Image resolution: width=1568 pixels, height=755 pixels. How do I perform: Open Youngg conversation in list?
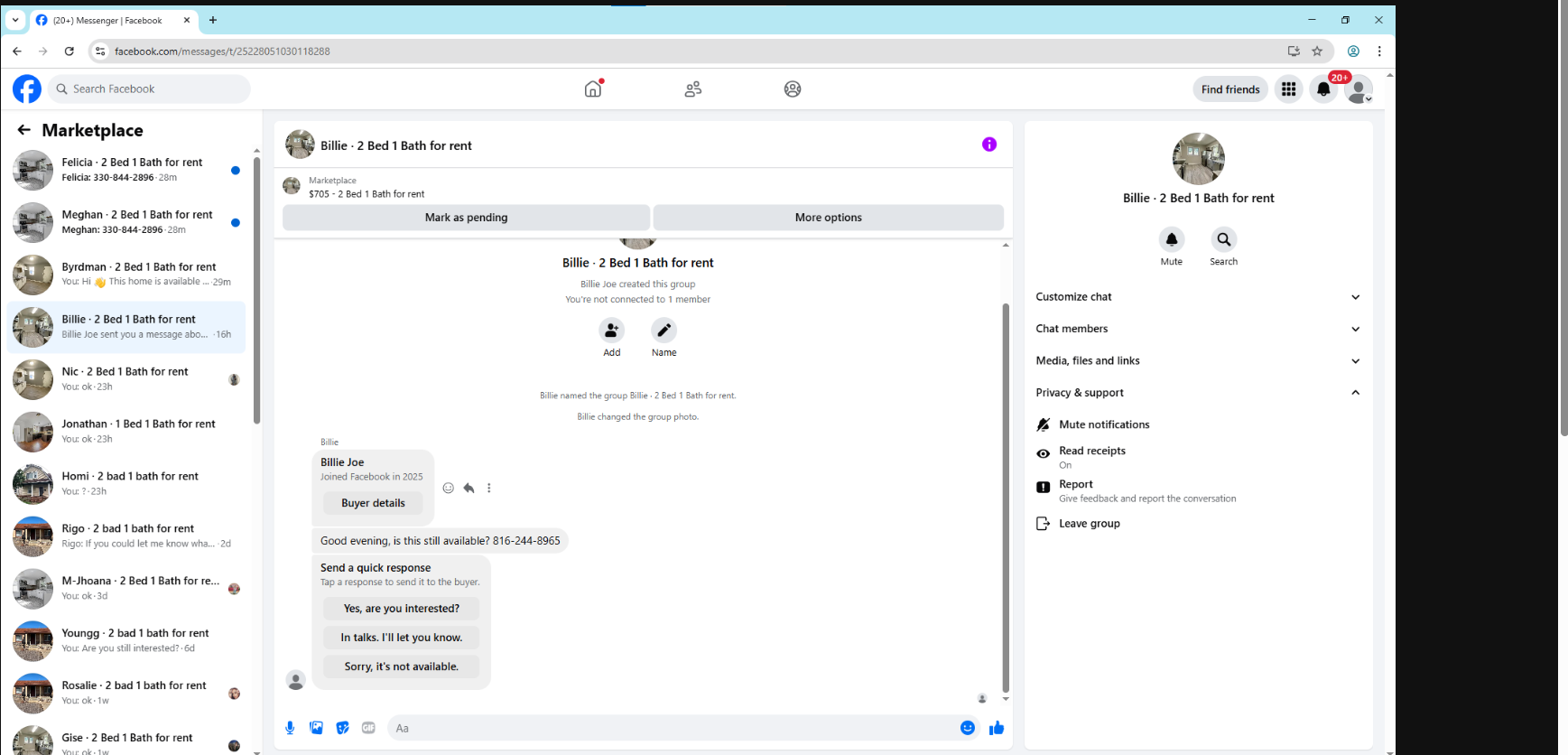(x=126, y=641)
